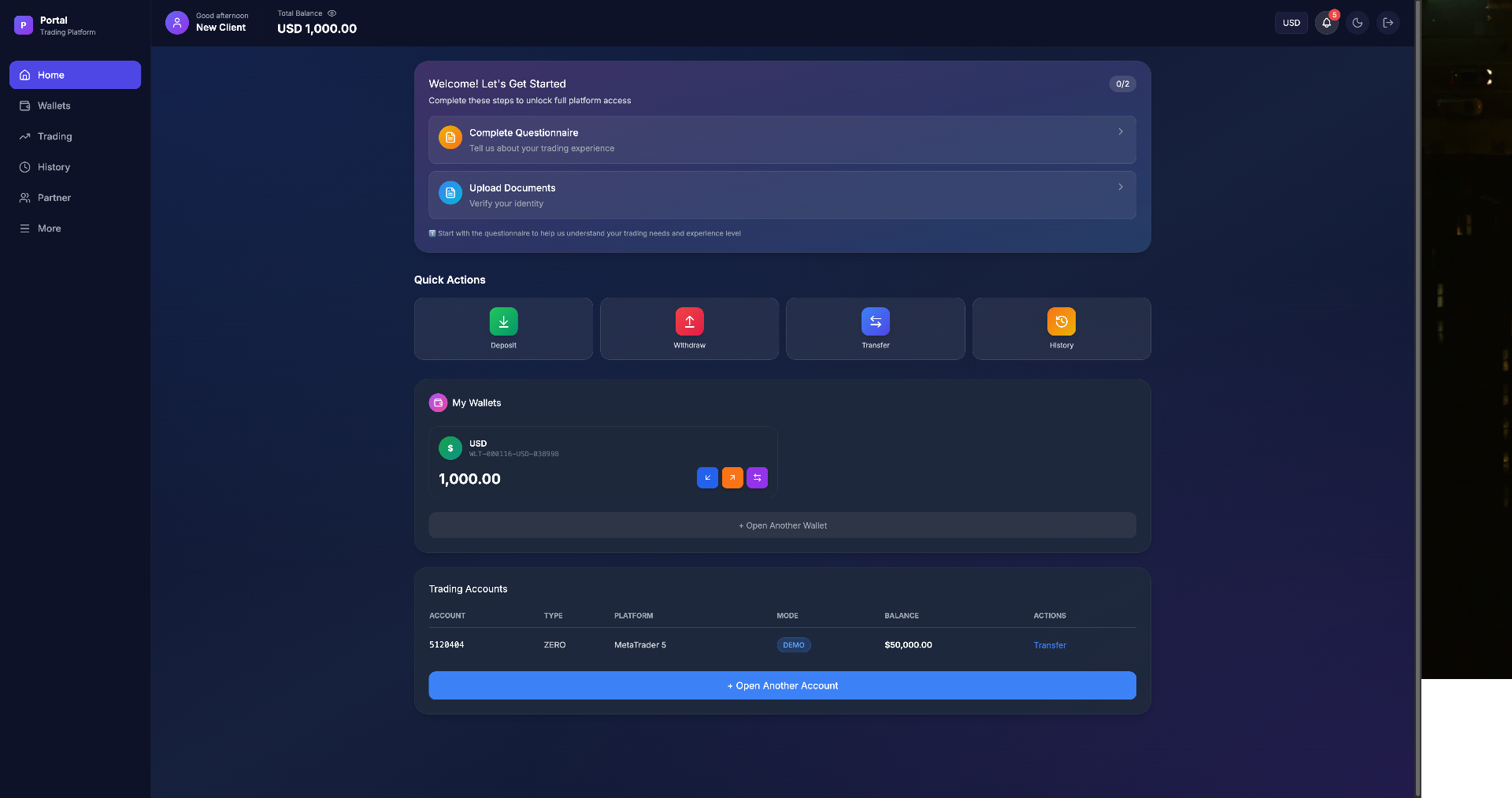Image resolution: width=1512 pixels, height=798 pixels.
Task: Click the red Withdraw quick action icon
Action: [x=689, y=321]
